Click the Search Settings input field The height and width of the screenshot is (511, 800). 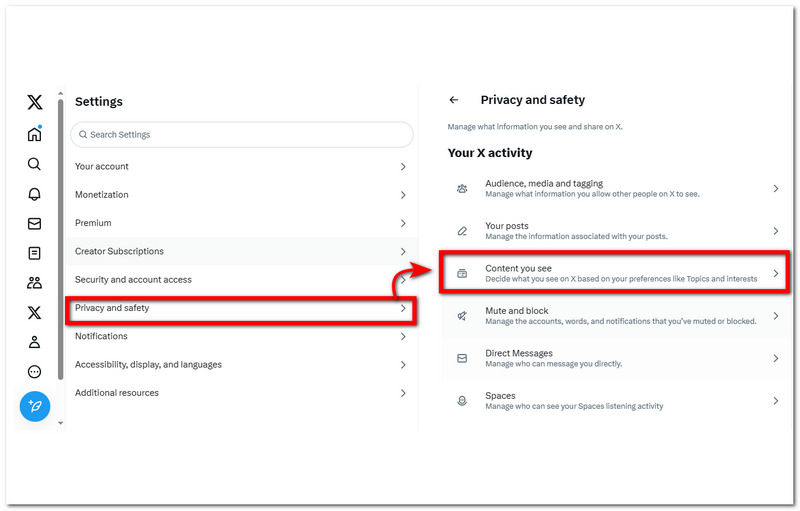click(x=242, y=135)
